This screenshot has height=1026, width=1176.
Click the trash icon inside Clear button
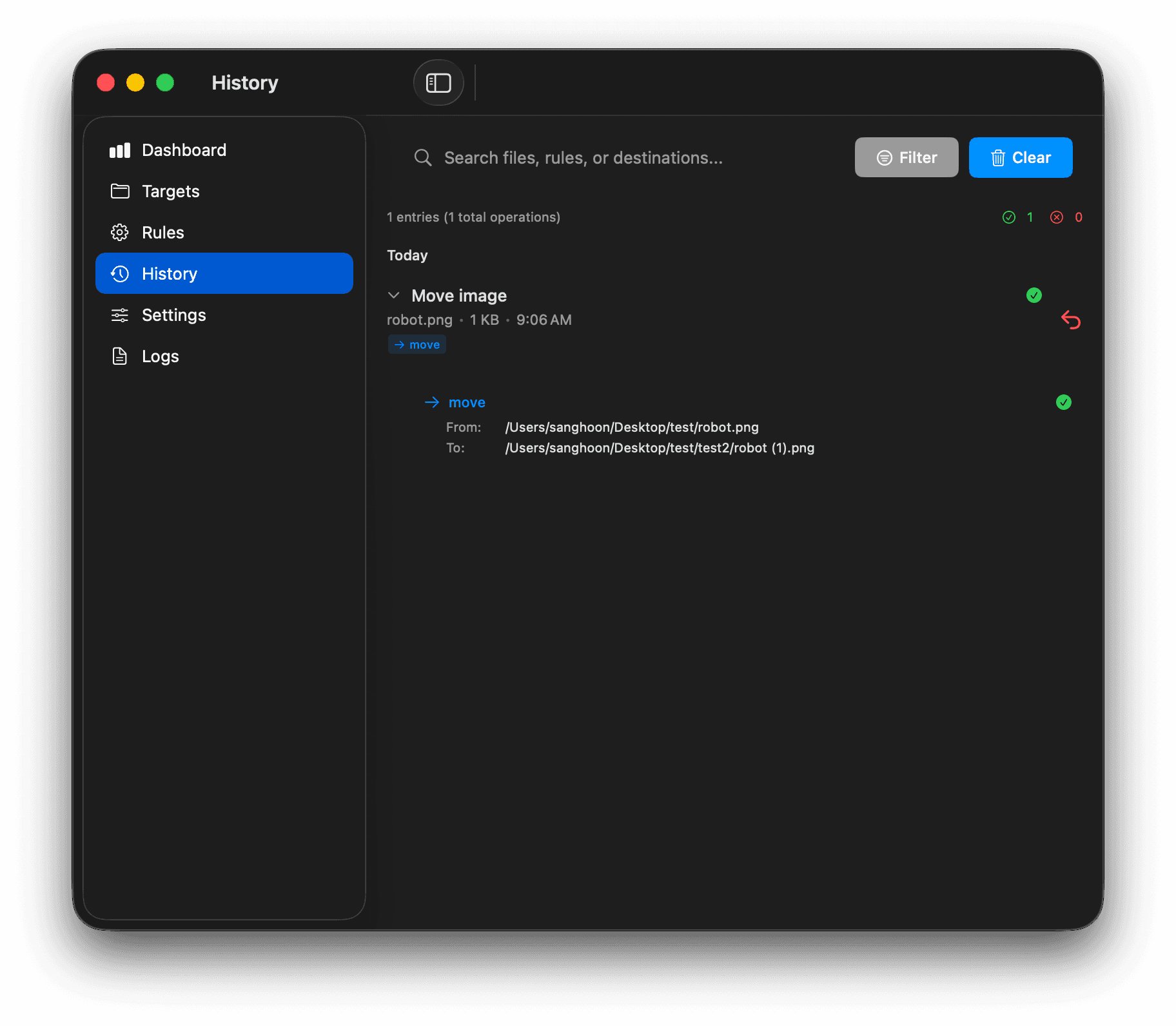click(999, 157)
